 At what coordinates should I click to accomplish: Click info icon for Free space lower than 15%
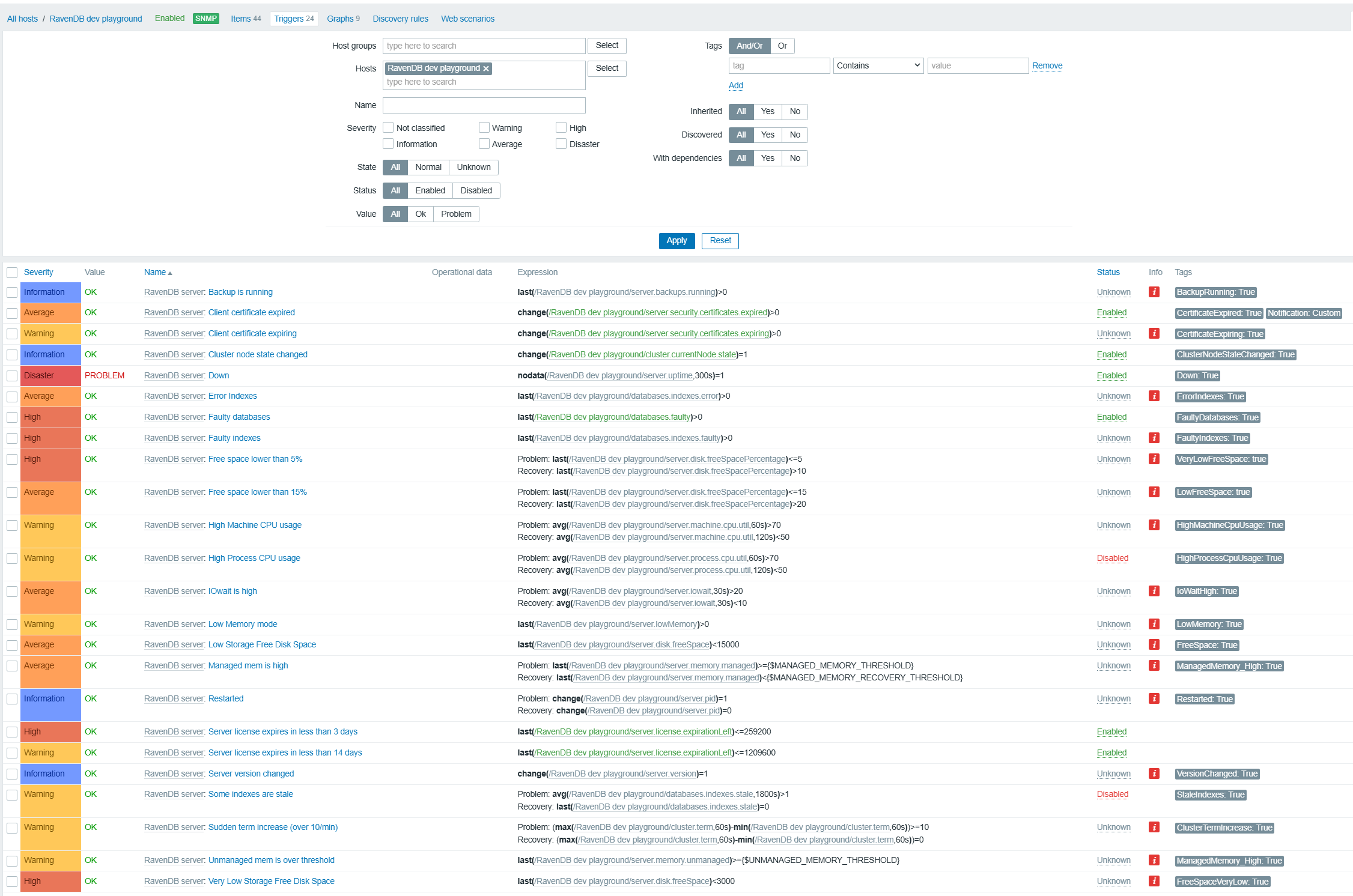tap(1154, 492)
